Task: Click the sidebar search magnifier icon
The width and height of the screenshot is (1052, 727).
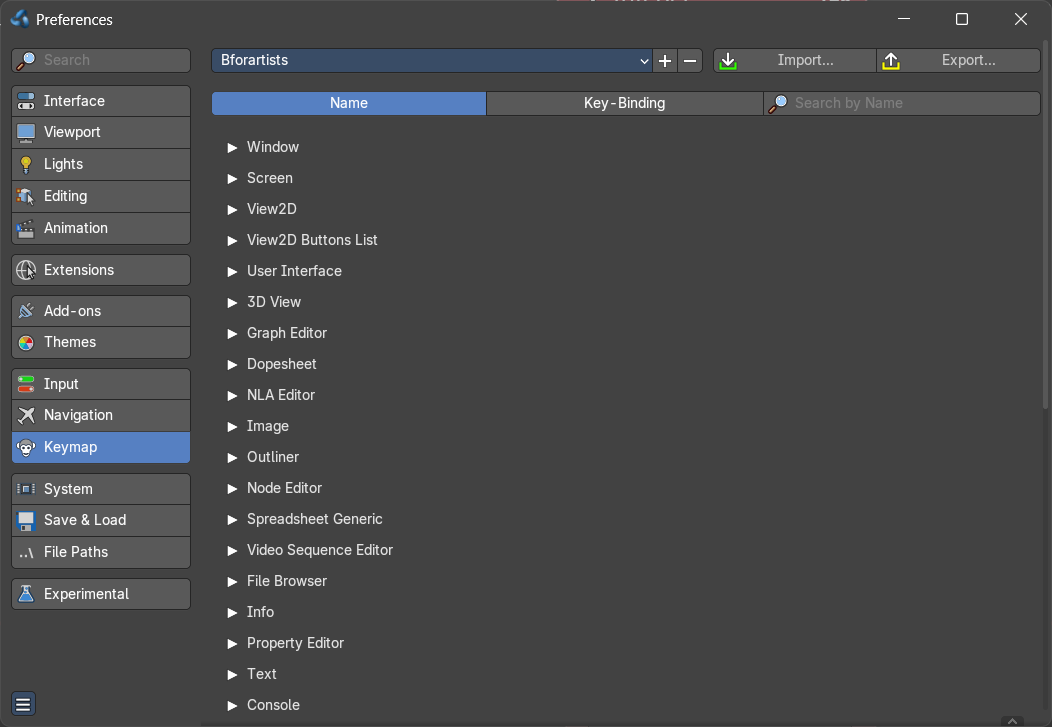Action: [25, 60]
